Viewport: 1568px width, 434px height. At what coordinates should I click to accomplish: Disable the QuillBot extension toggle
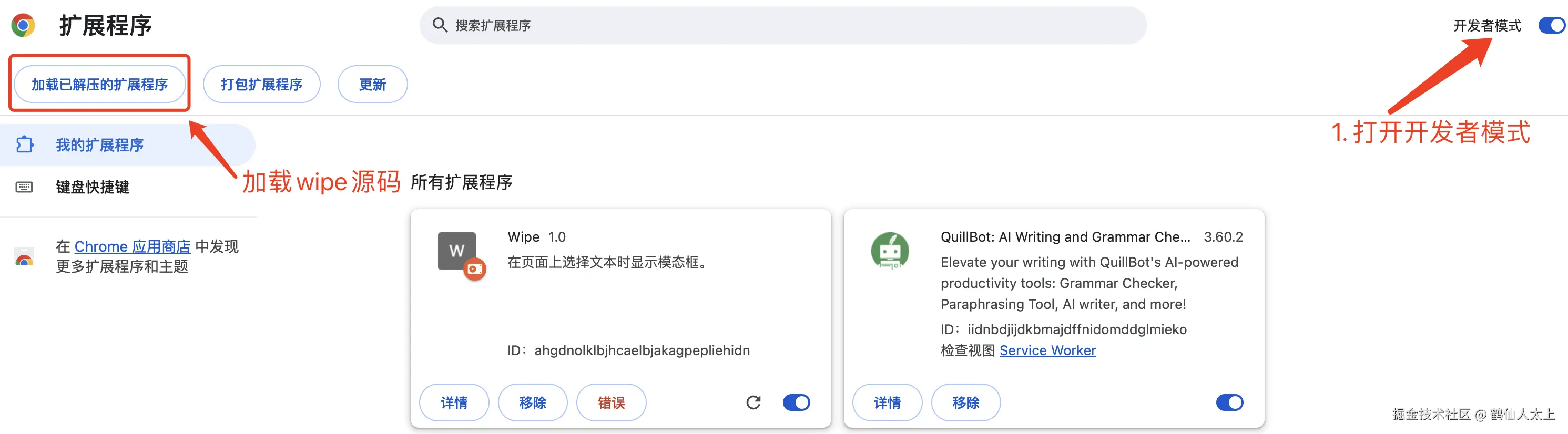pos(1229,402)
